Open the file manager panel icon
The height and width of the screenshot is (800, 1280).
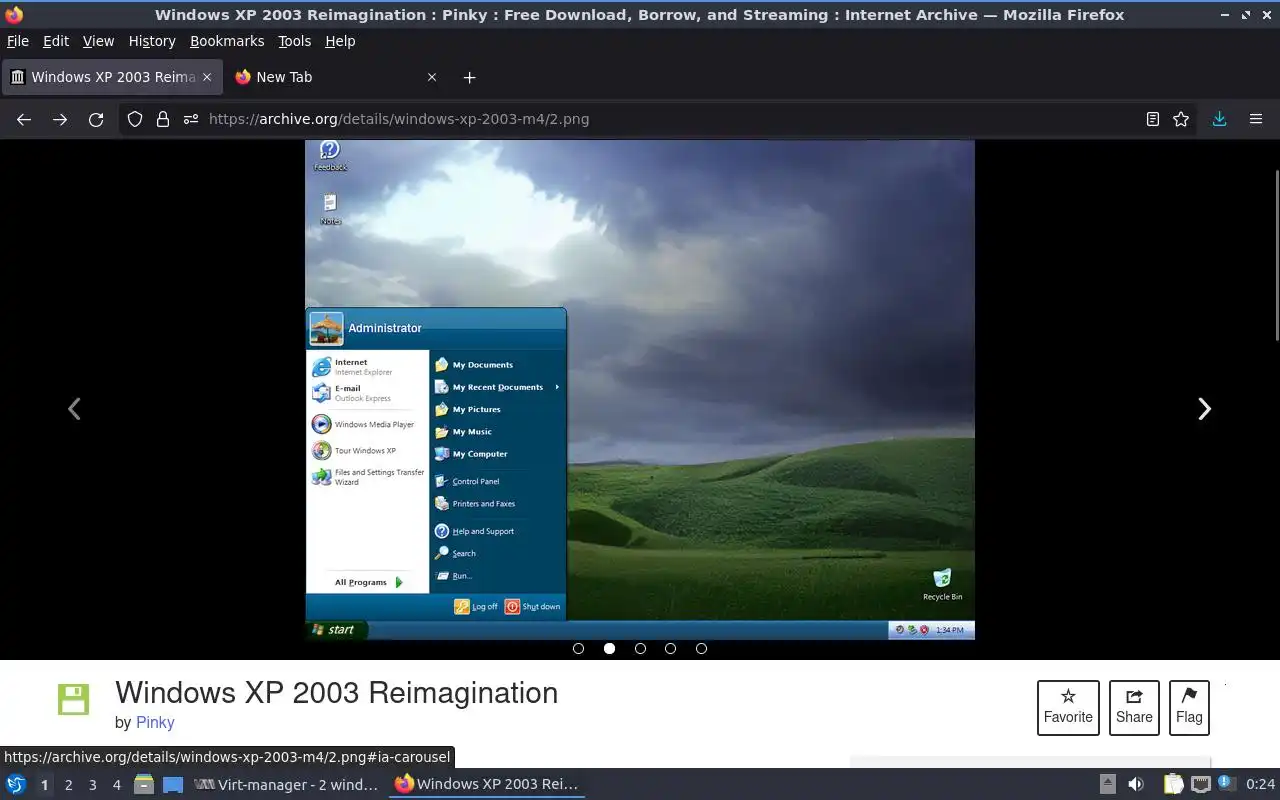point(144,784)
